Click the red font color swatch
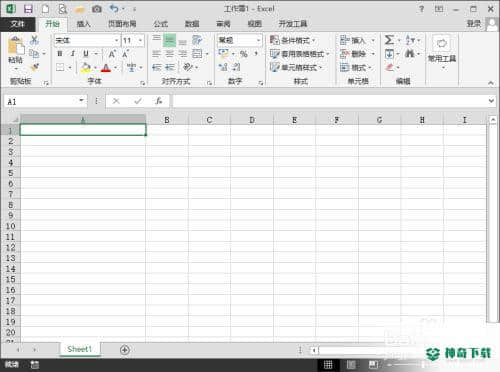The width and height of the screenshot is (500, 372). (x=106, y=68)
